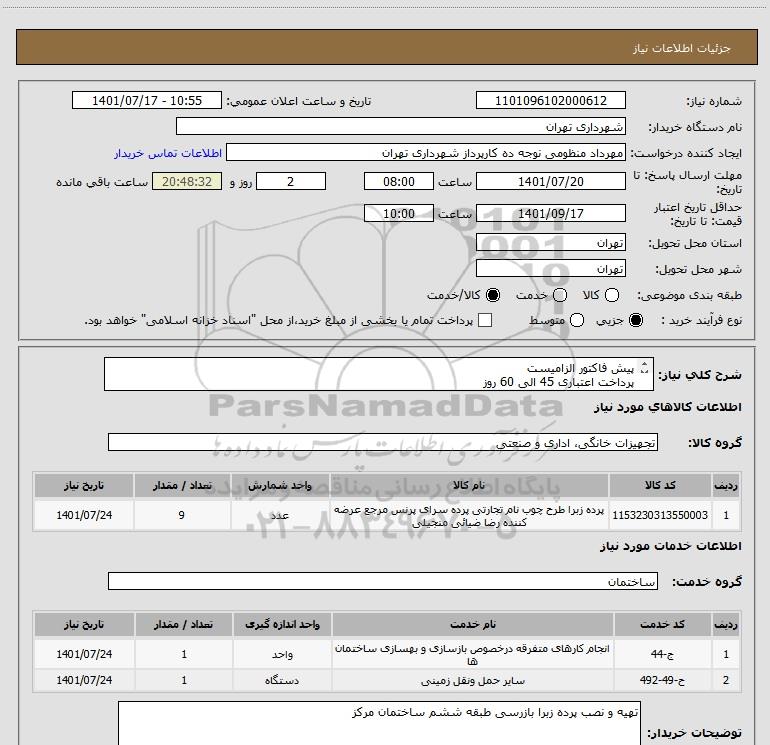Click the unit cell دستگاه
770x745 pixels.
(x=282, y=680)
